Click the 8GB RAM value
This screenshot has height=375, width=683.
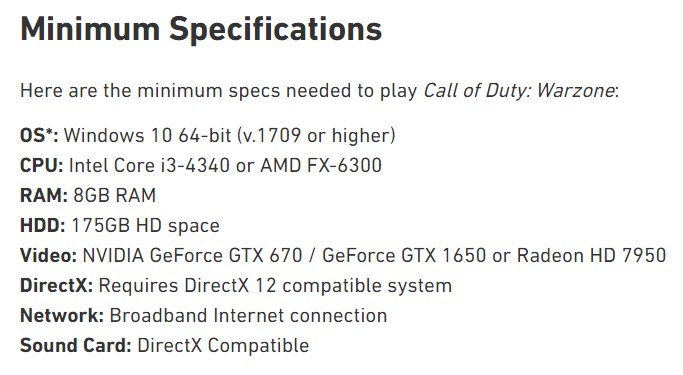pos(115,196)
